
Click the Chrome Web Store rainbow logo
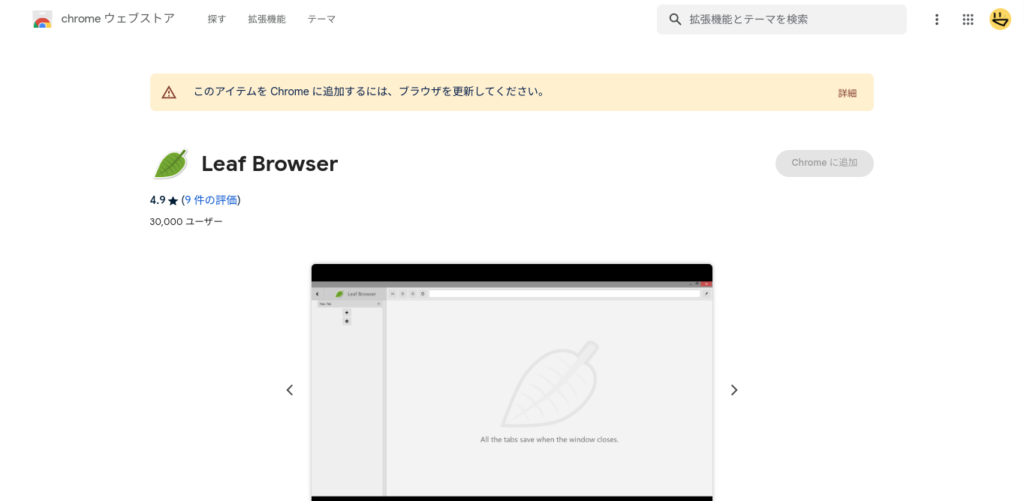[42, 19]
